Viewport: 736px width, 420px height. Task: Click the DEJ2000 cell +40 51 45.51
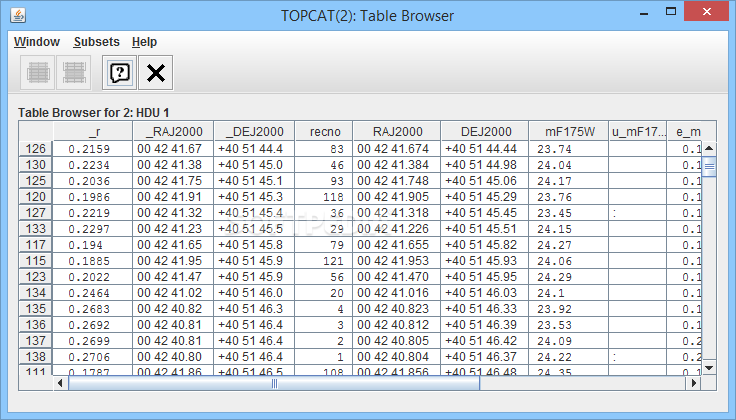[485, 229]
